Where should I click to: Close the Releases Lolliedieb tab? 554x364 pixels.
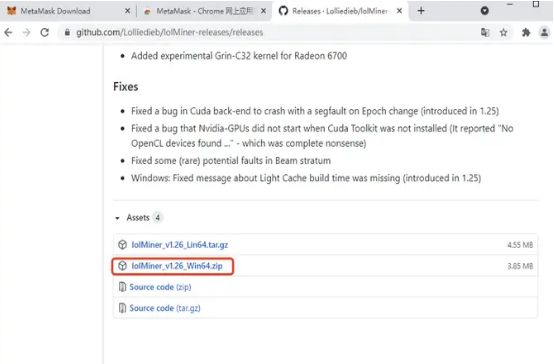(x=399, y=11)
